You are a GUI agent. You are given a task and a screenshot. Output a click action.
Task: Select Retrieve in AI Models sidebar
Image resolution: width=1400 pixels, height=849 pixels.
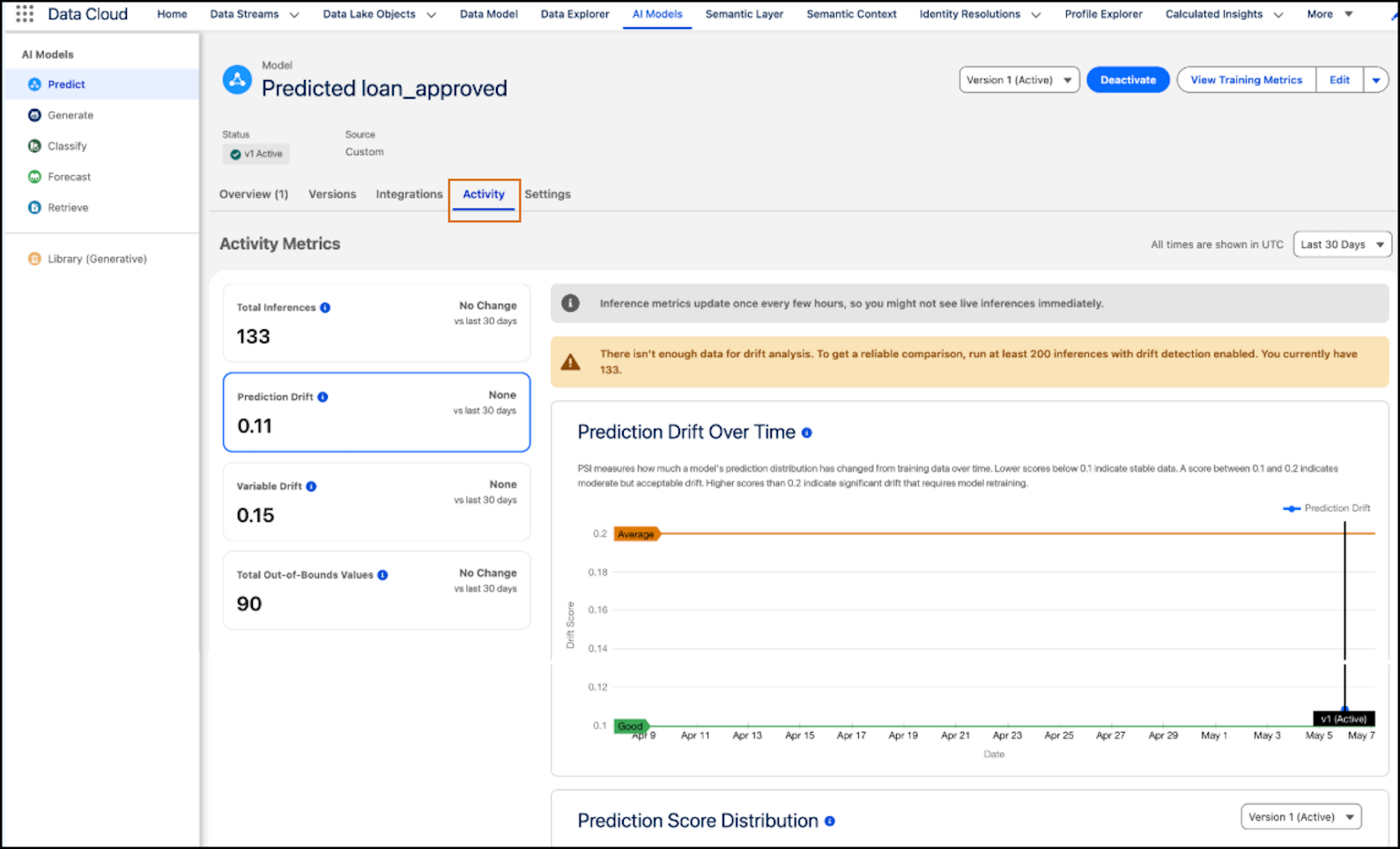click(x=101, y=208)
